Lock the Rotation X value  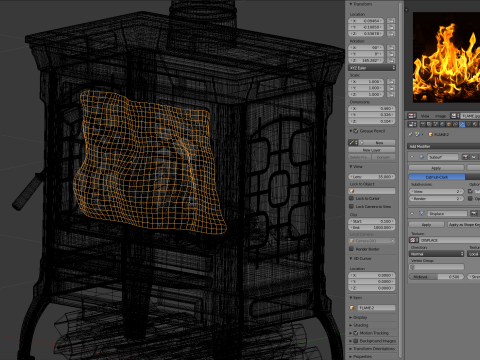click(x=391, y=48)
